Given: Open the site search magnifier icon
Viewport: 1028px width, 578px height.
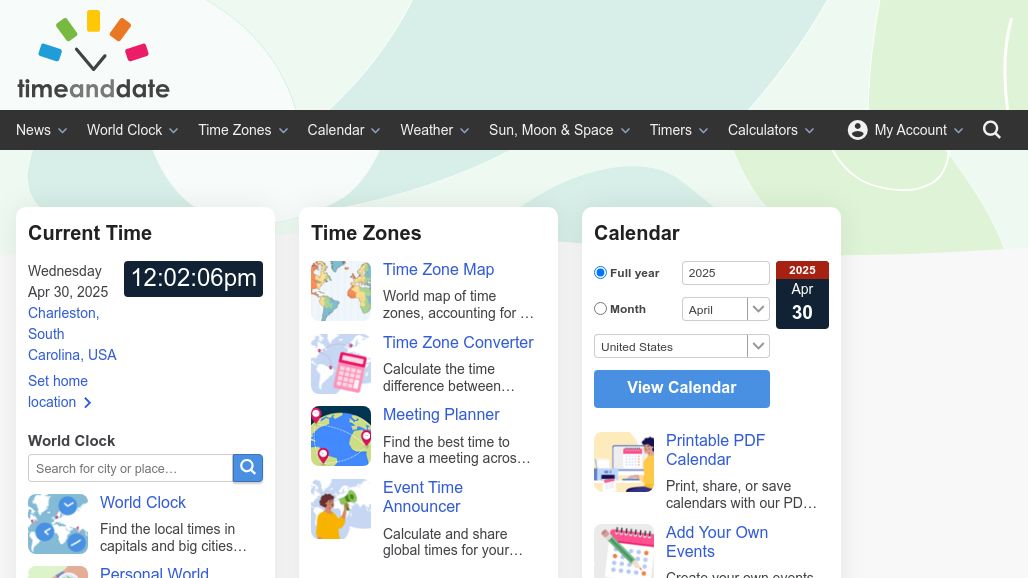Looking at the screenshot, I should pos(991,130).
